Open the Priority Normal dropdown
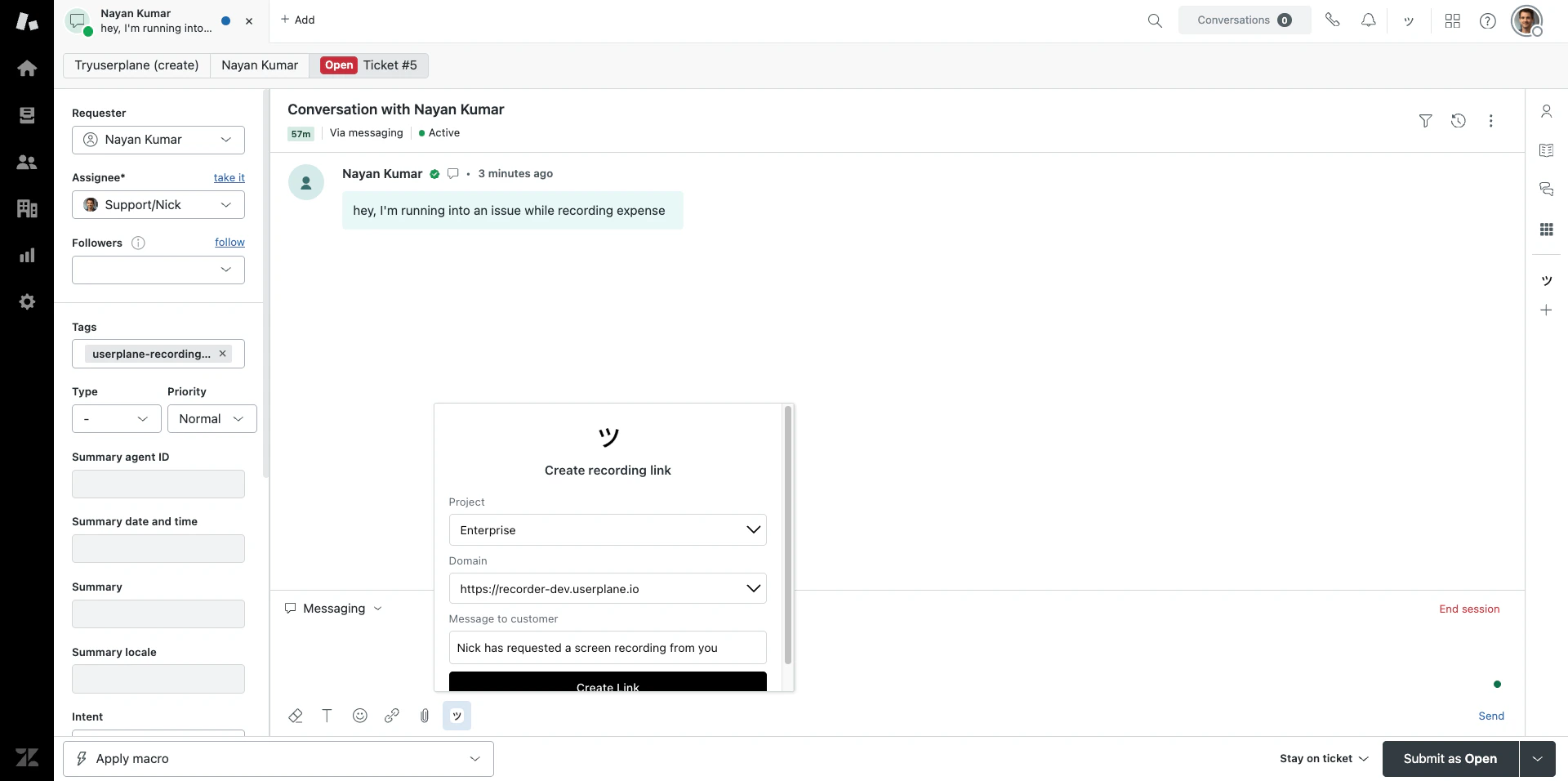This screenshot has width=1568, height=781. point(212,419)
